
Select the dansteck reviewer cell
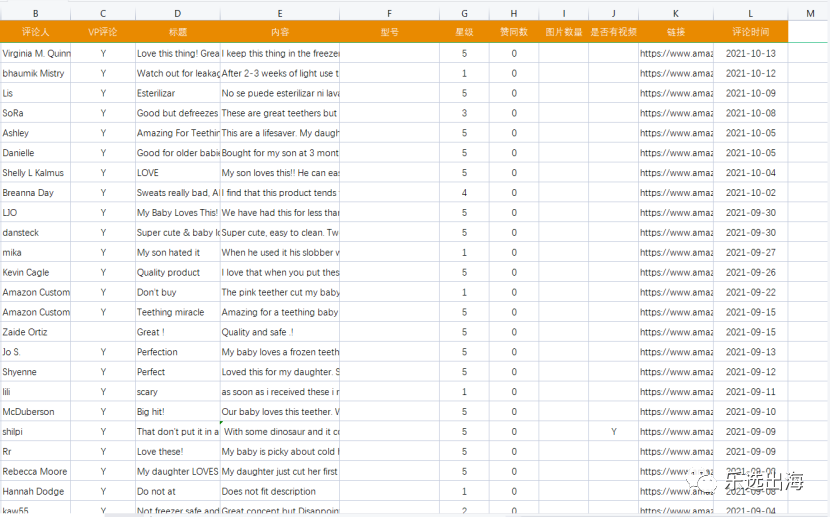coord(35,232)
